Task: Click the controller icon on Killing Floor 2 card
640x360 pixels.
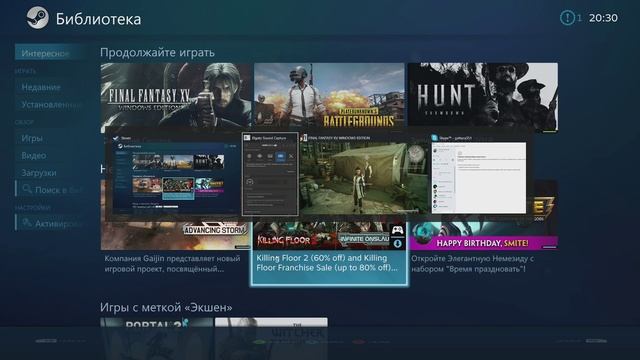Action: pyautogui.click(x=398, y=231)
